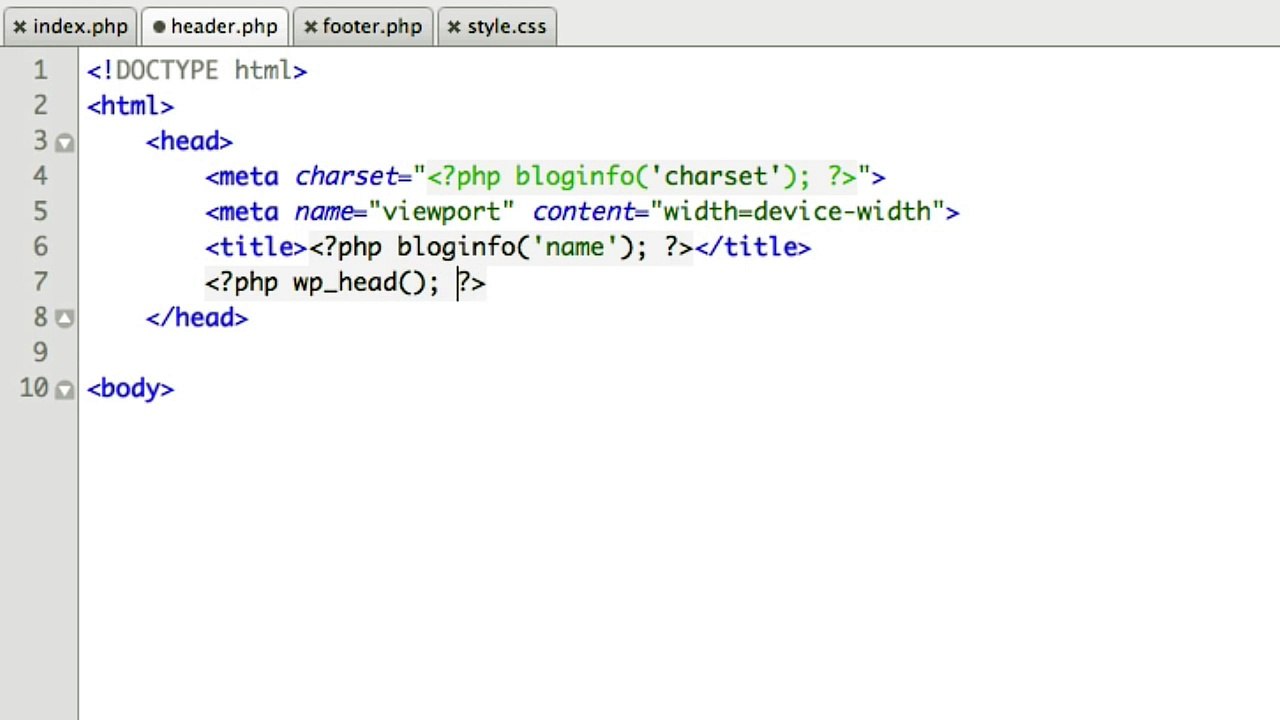Collapse the body block at line 10
Screen dimensions: 1280x720
tap(64, 390)
